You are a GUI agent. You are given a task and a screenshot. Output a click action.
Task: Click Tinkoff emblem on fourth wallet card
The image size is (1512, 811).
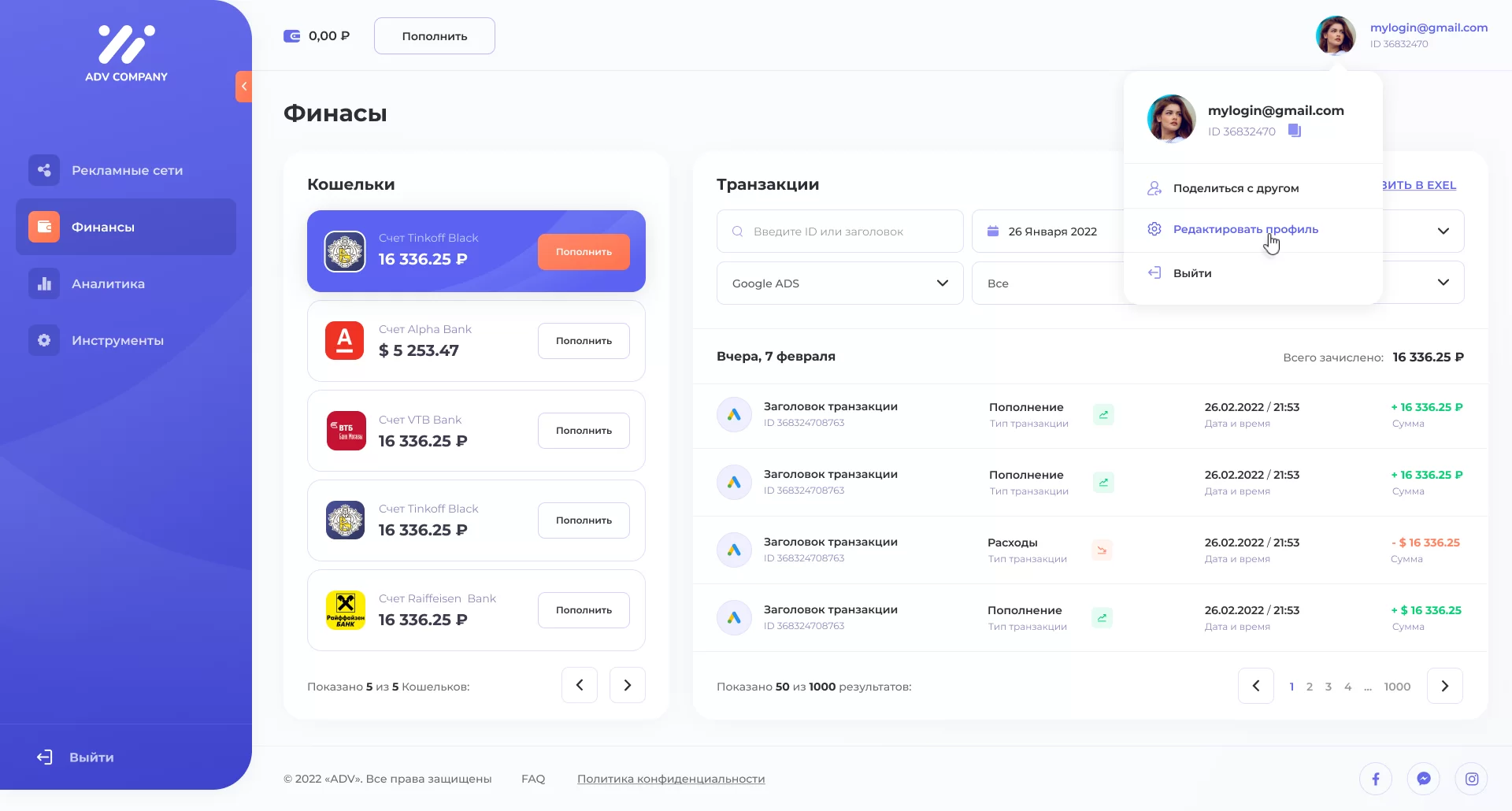[346, 520]
